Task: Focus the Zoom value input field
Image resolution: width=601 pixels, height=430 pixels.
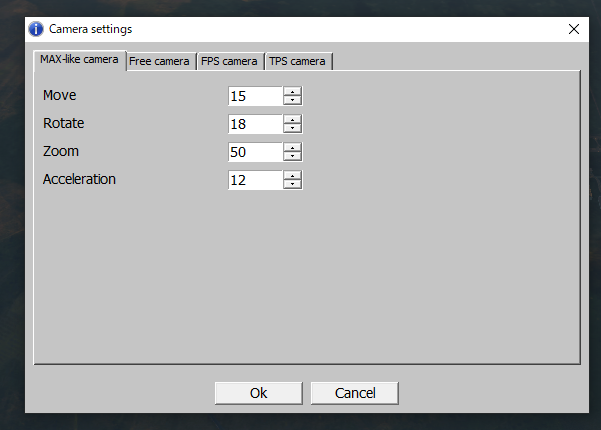Action: 255,152
